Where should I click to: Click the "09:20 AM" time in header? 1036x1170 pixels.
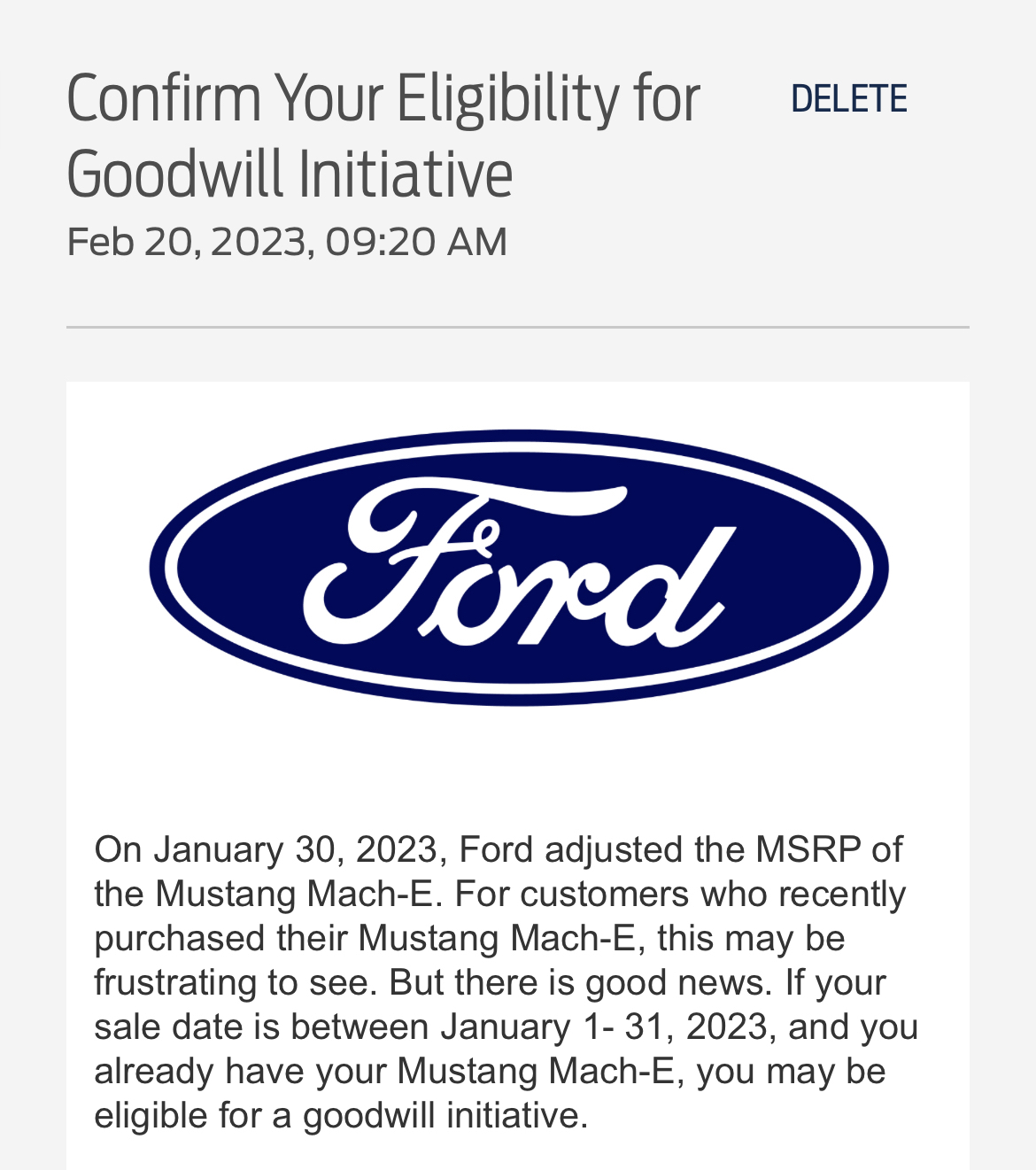416,242
